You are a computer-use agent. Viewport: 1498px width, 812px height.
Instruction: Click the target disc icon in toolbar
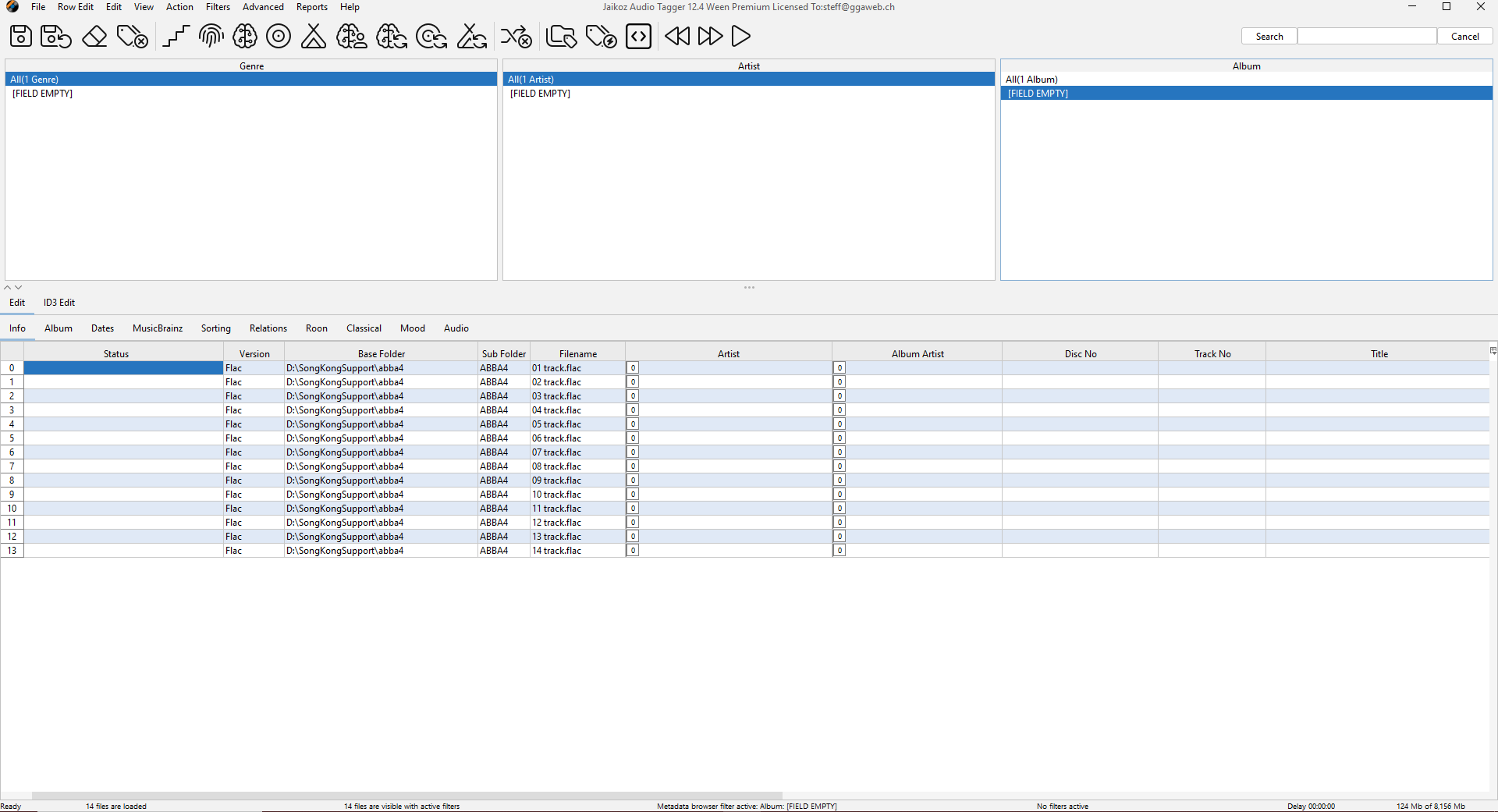click(x=279, y=37)
